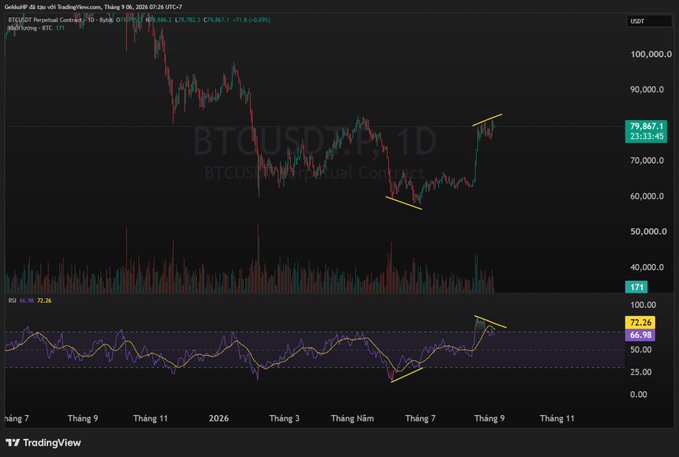
Task: Select the Khối lượng BTC volume legend
Action: (36, 28)
